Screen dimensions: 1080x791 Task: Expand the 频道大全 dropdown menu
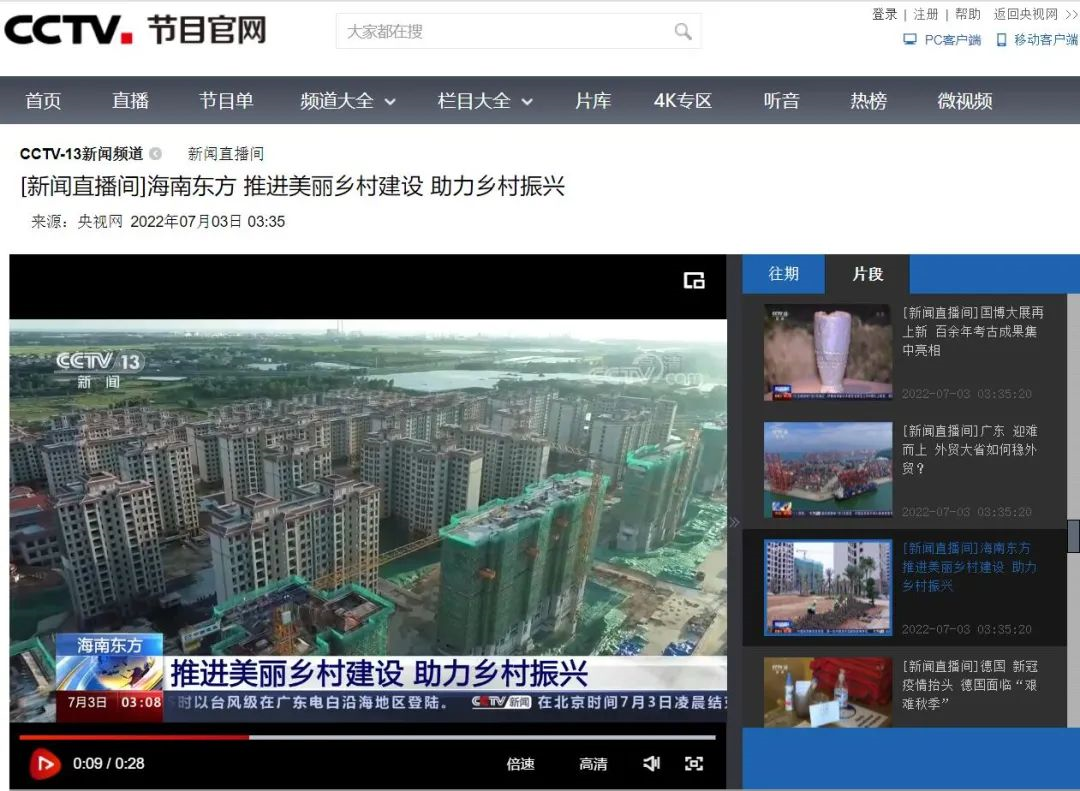click(x=348, y=101)
